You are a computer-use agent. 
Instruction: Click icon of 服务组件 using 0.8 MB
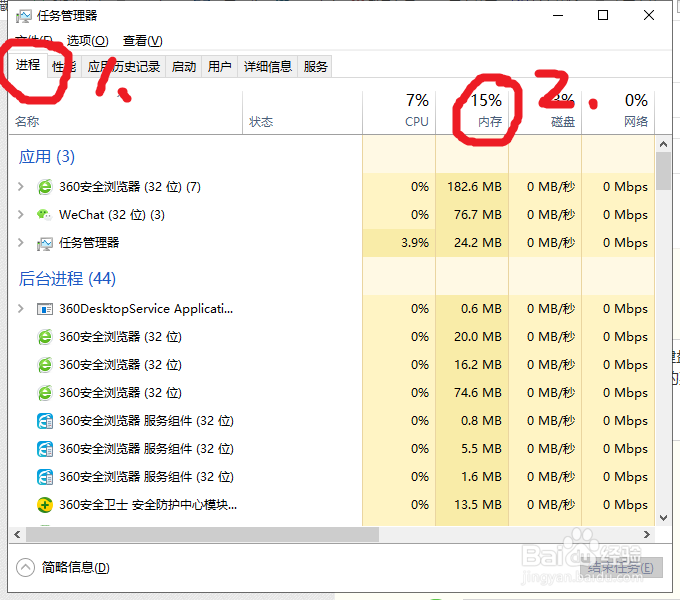point(45,421)
